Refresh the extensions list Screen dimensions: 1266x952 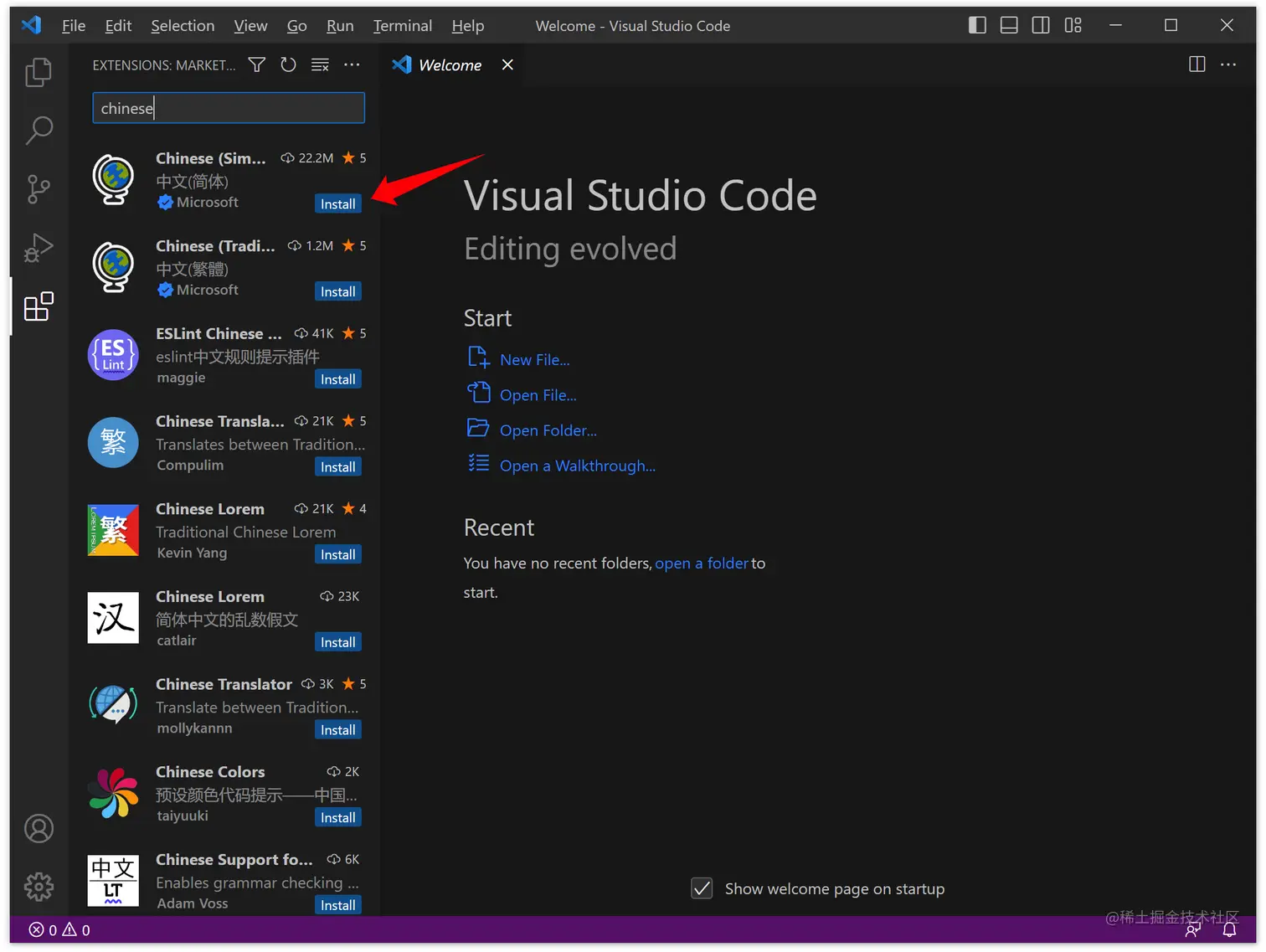pos(288,64)
